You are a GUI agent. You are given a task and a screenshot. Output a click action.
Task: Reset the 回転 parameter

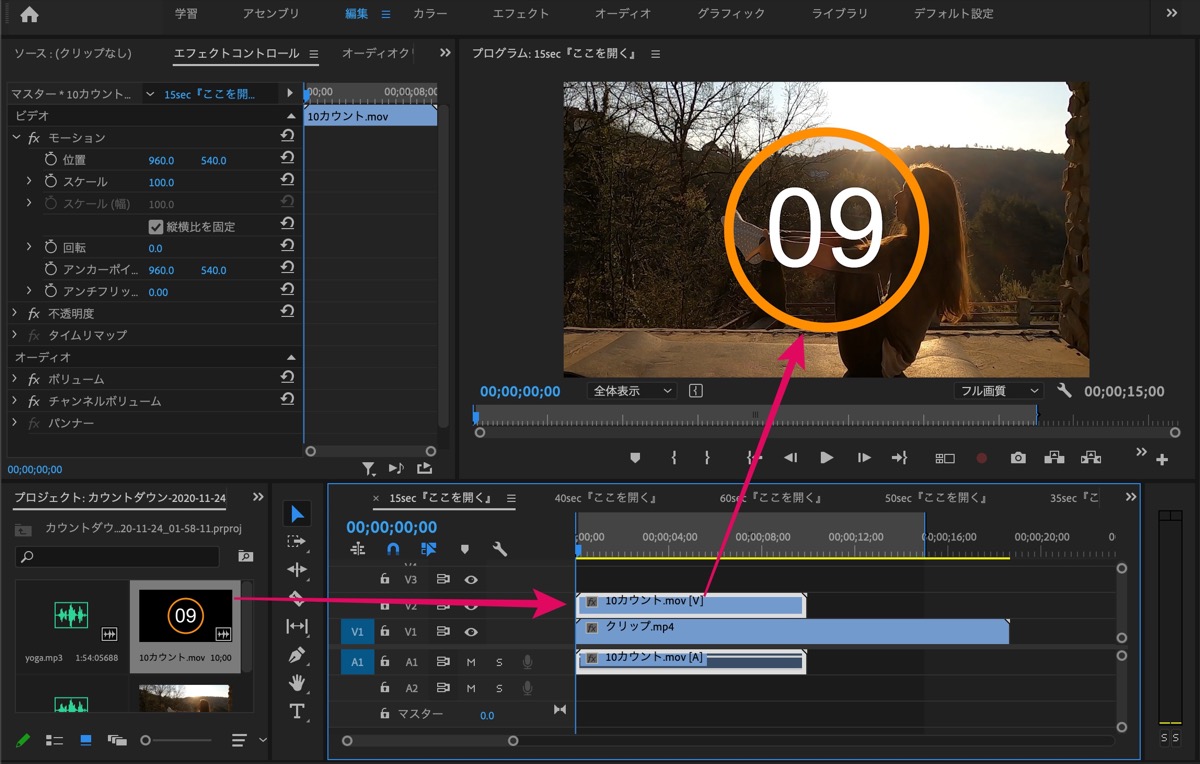[x=287, y=247]
